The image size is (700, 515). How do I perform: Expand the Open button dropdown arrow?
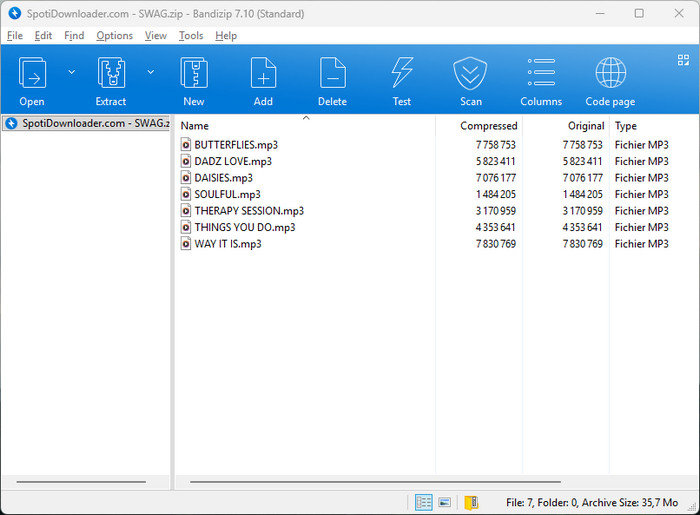(71, 72)
